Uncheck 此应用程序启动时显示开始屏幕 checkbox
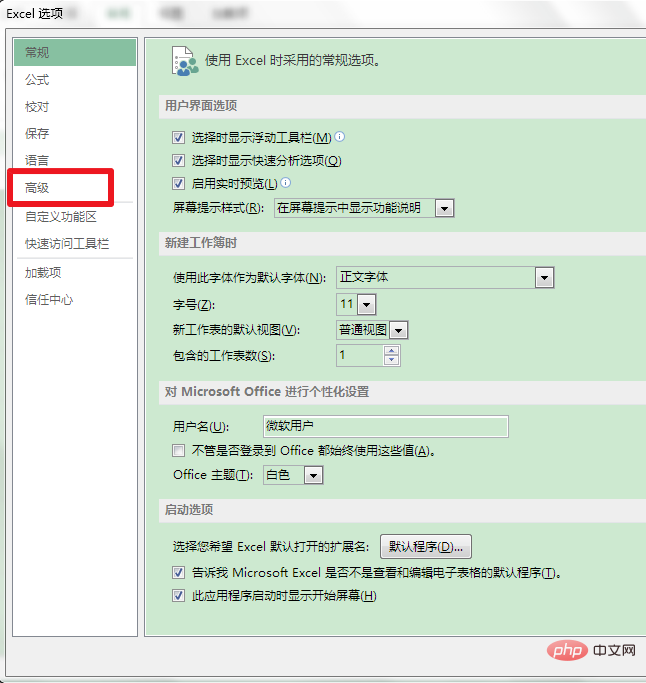The height and width of the screenshot is (683, 646). pyautogui.click(x=178, y=595)
